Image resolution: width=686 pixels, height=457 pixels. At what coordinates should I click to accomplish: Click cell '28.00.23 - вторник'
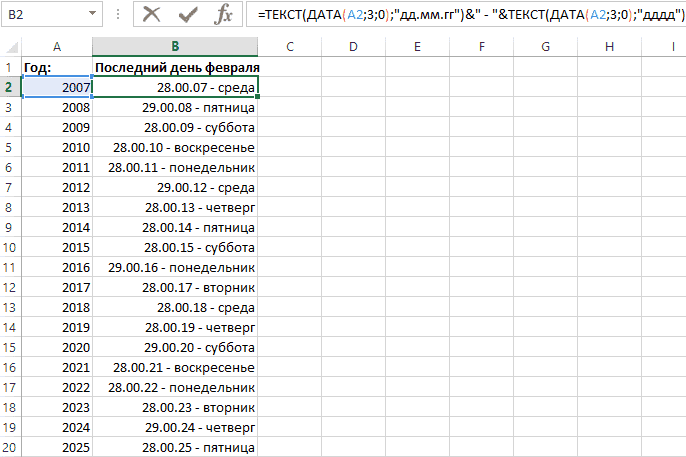click(175, 407)
